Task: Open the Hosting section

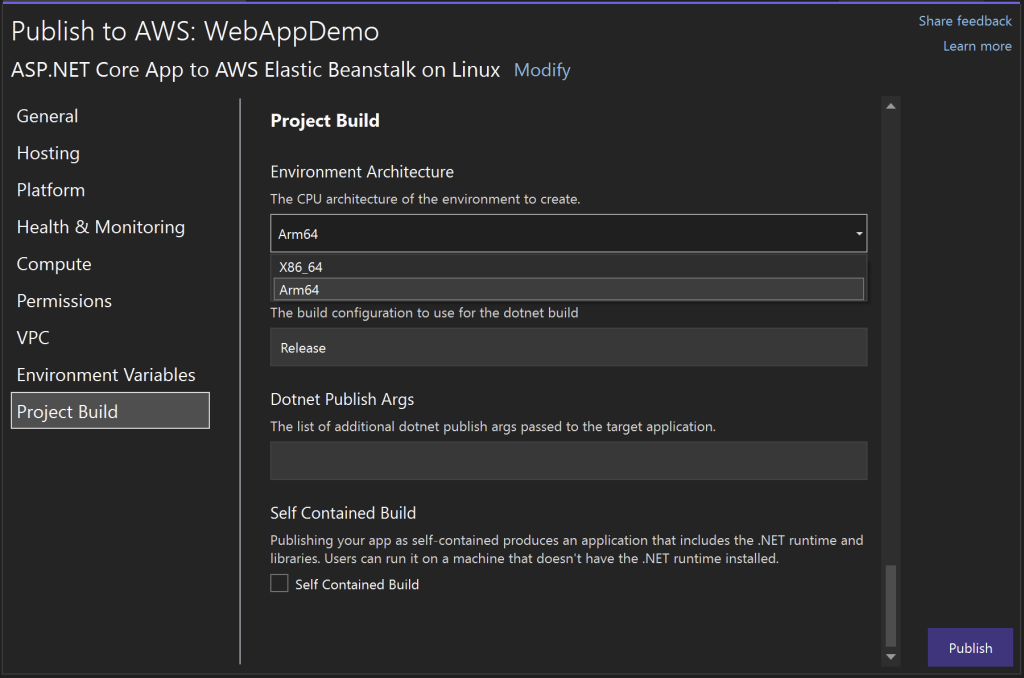Action: (48, 153)
